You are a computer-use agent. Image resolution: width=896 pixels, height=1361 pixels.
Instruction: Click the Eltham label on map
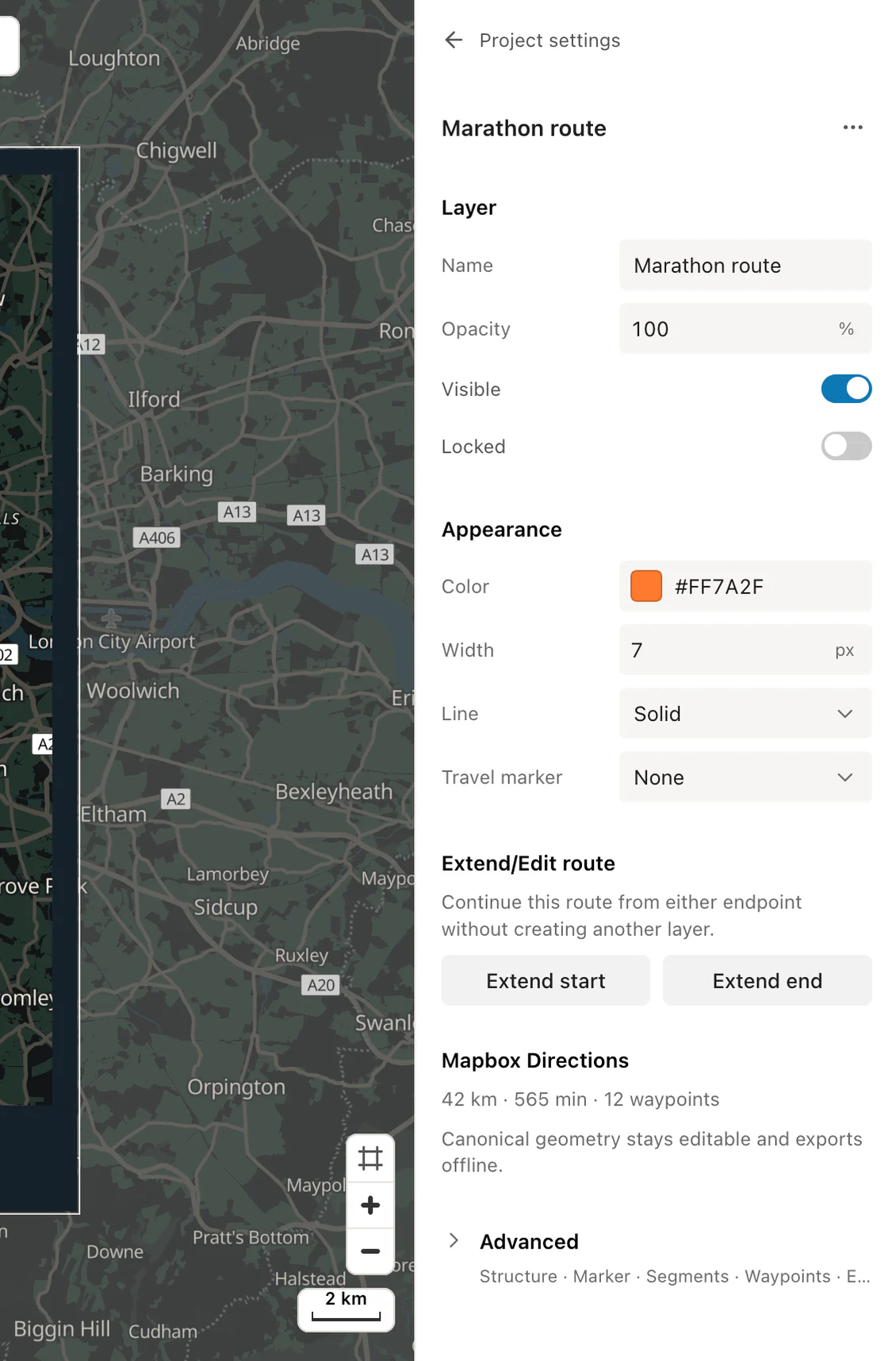pos(113,815)
